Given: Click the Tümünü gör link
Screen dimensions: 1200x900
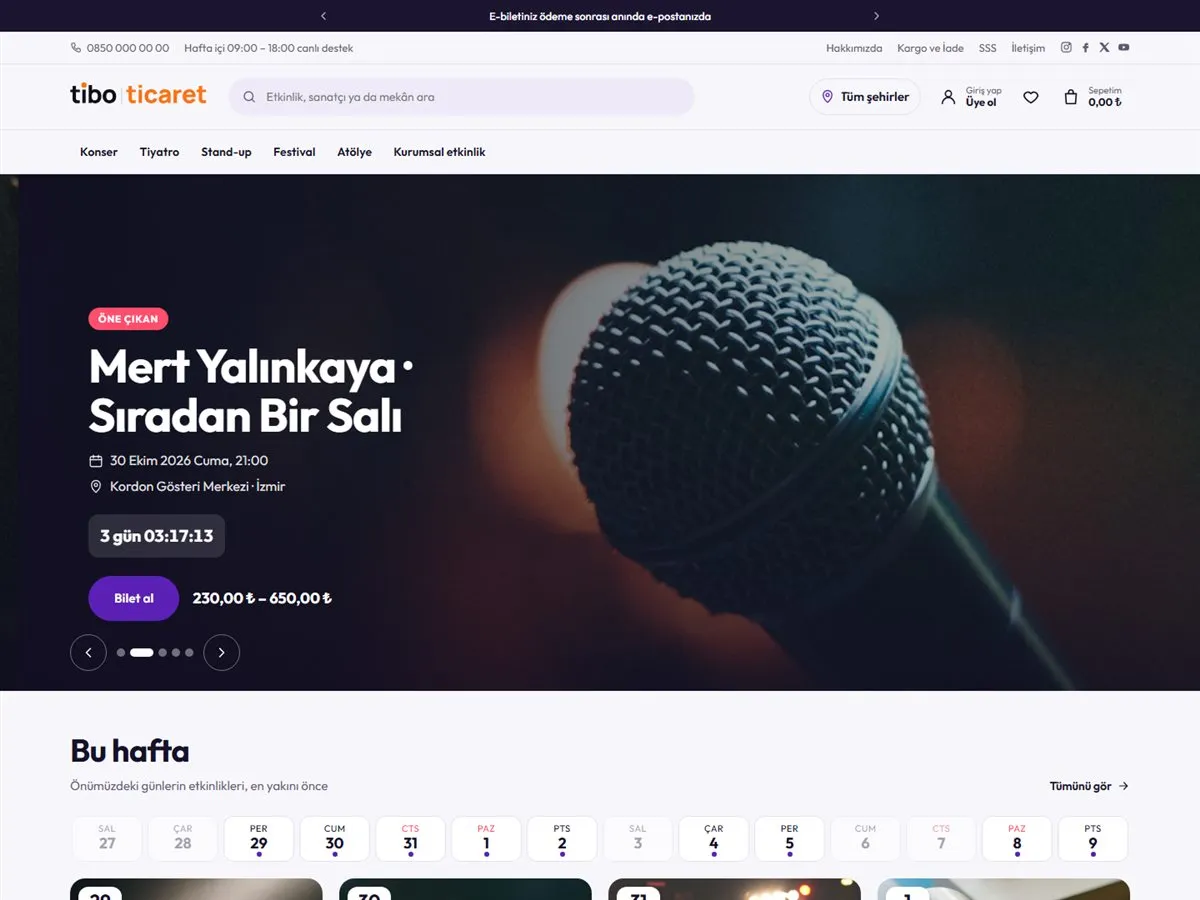Looking at the screenshot, I should (1089, 786).
